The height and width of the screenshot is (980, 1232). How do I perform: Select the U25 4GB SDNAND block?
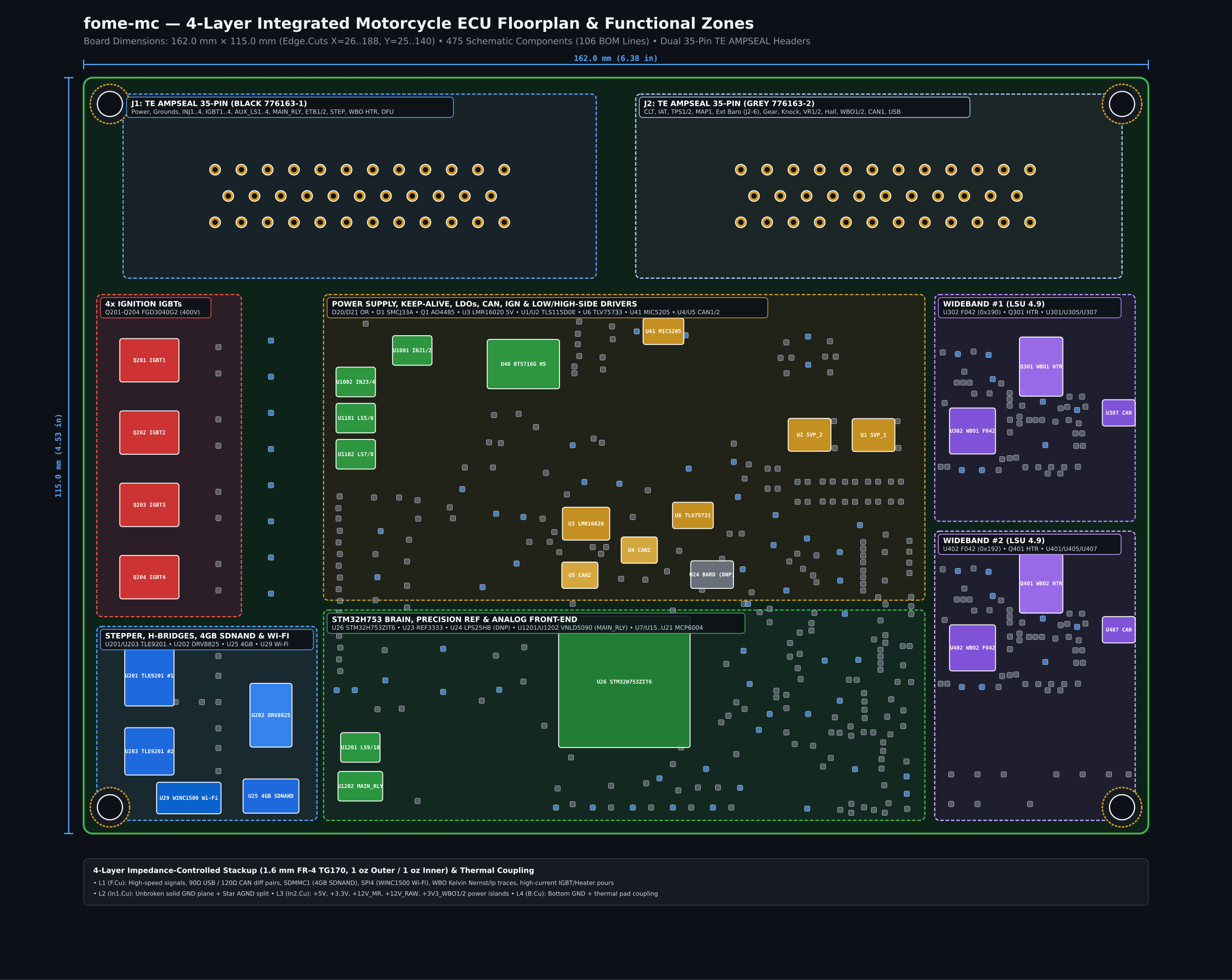click(x=271, y=796)
